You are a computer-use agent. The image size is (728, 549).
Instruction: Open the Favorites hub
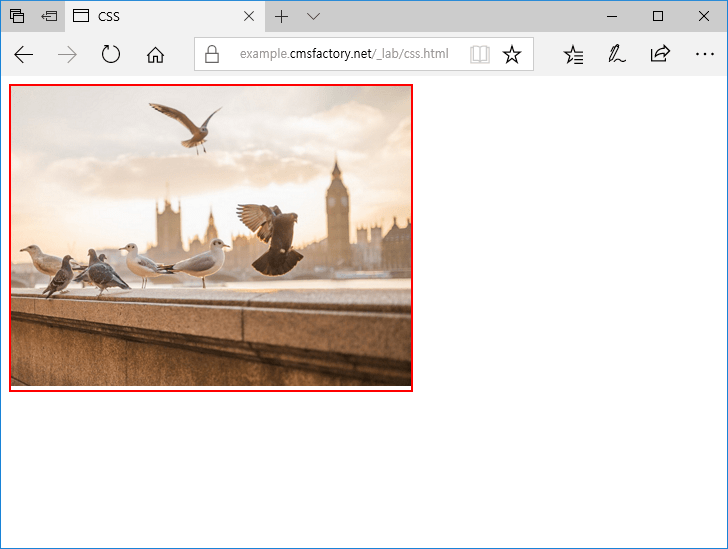pyautogui.click(x=573, y=55)
